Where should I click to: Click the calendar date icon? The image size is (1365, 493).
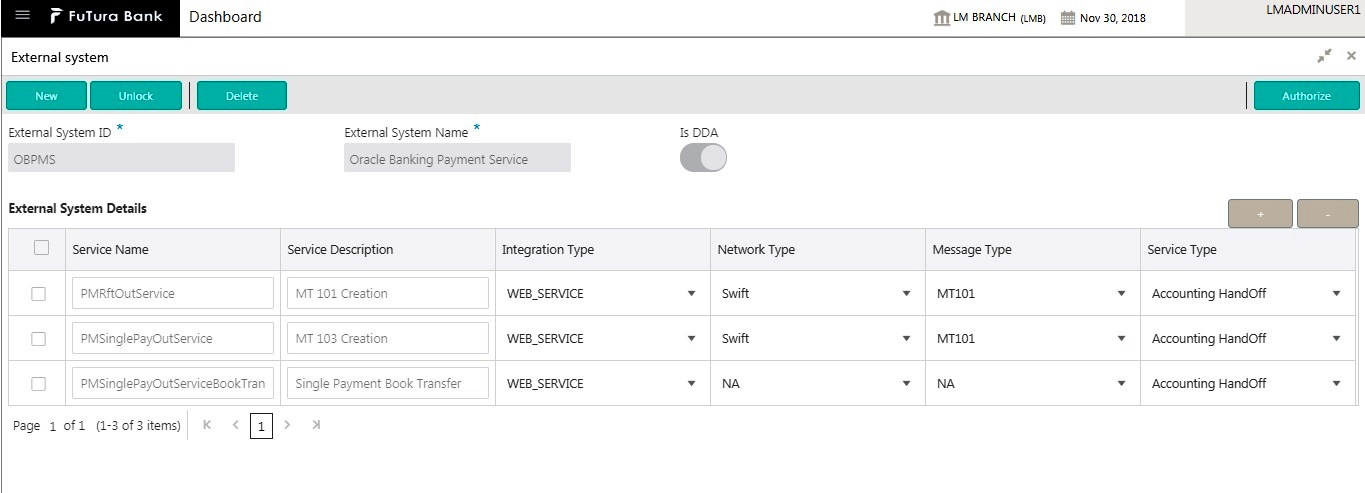pyautogui.click(x=1067, y=18)
